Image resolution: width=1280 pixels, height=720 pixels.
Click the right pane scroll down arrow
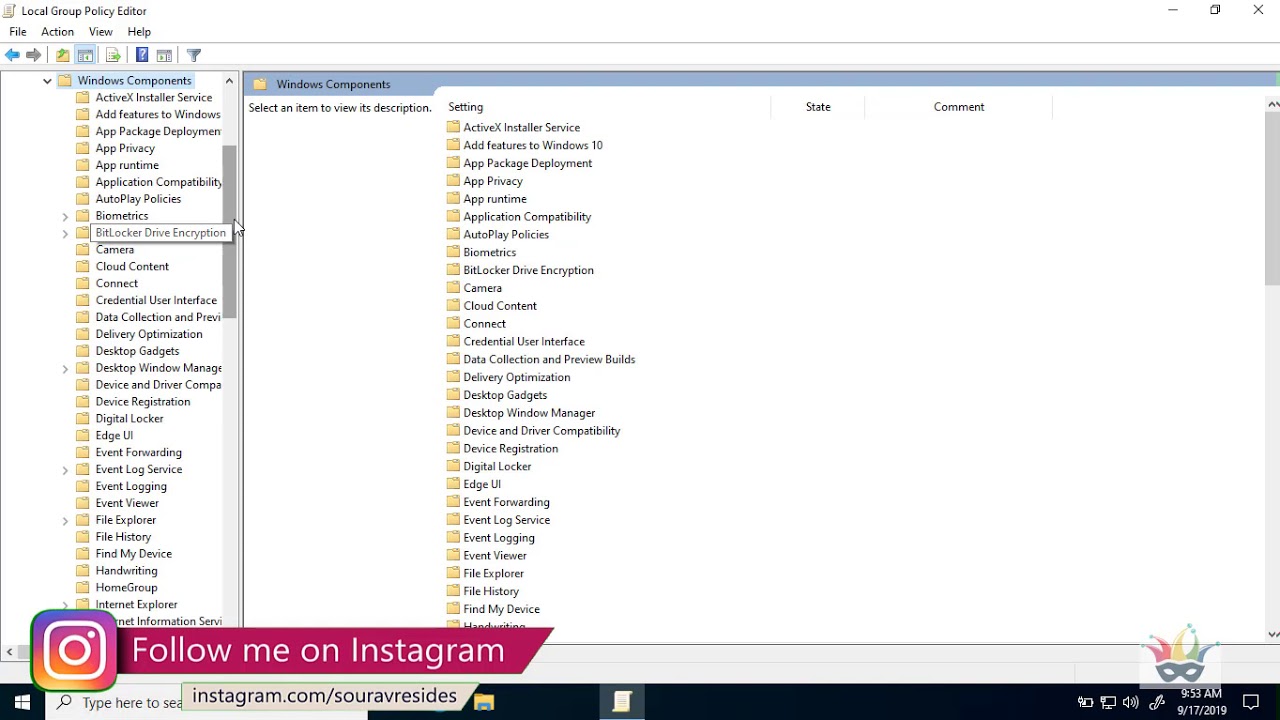coord(1273,633)
